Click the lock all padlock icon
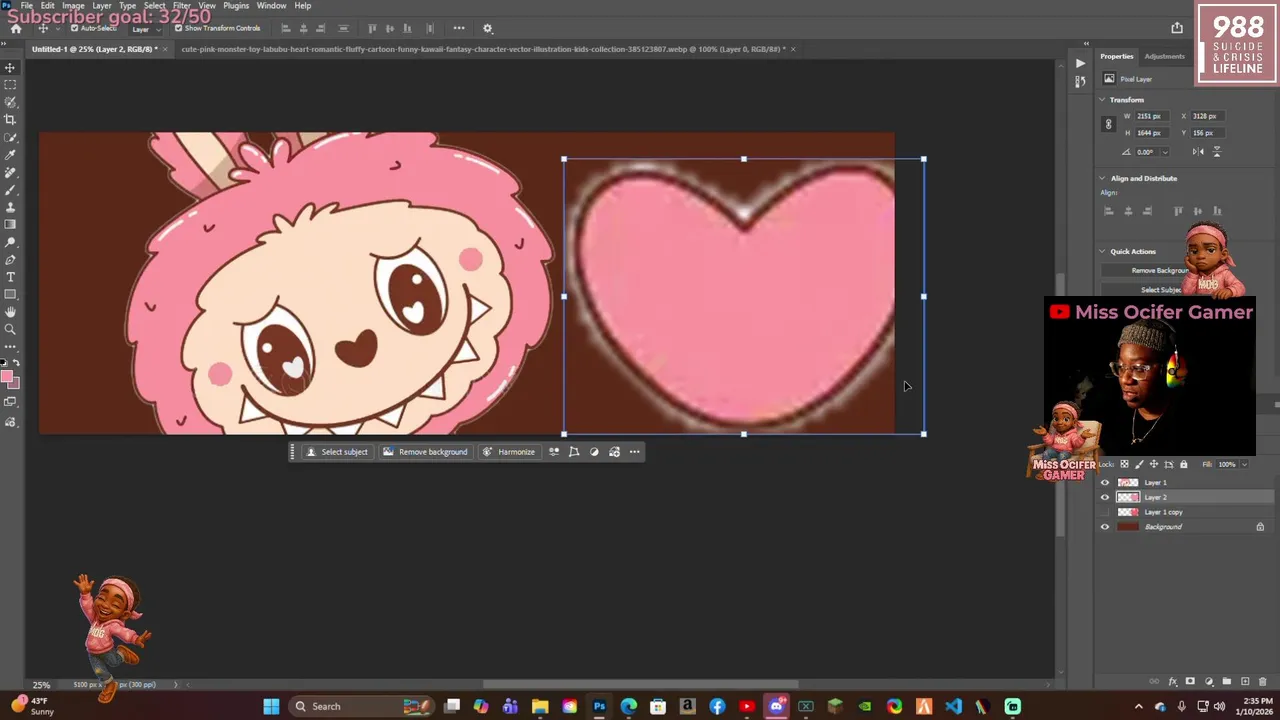Screen dimensions: 1280x720 (1184, 464)
